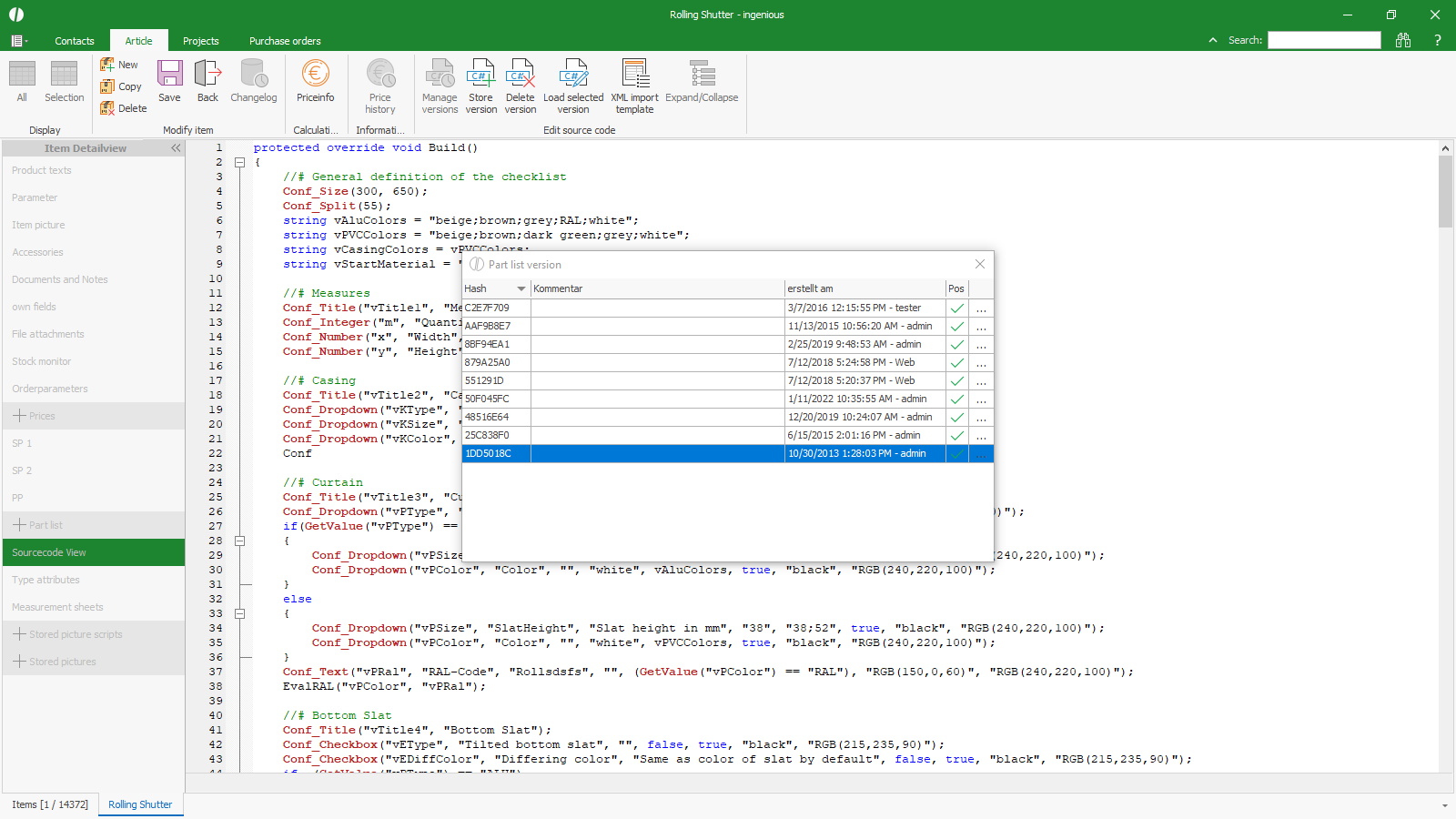Open the Hash column filter dropdown

(x=521, y=288)
